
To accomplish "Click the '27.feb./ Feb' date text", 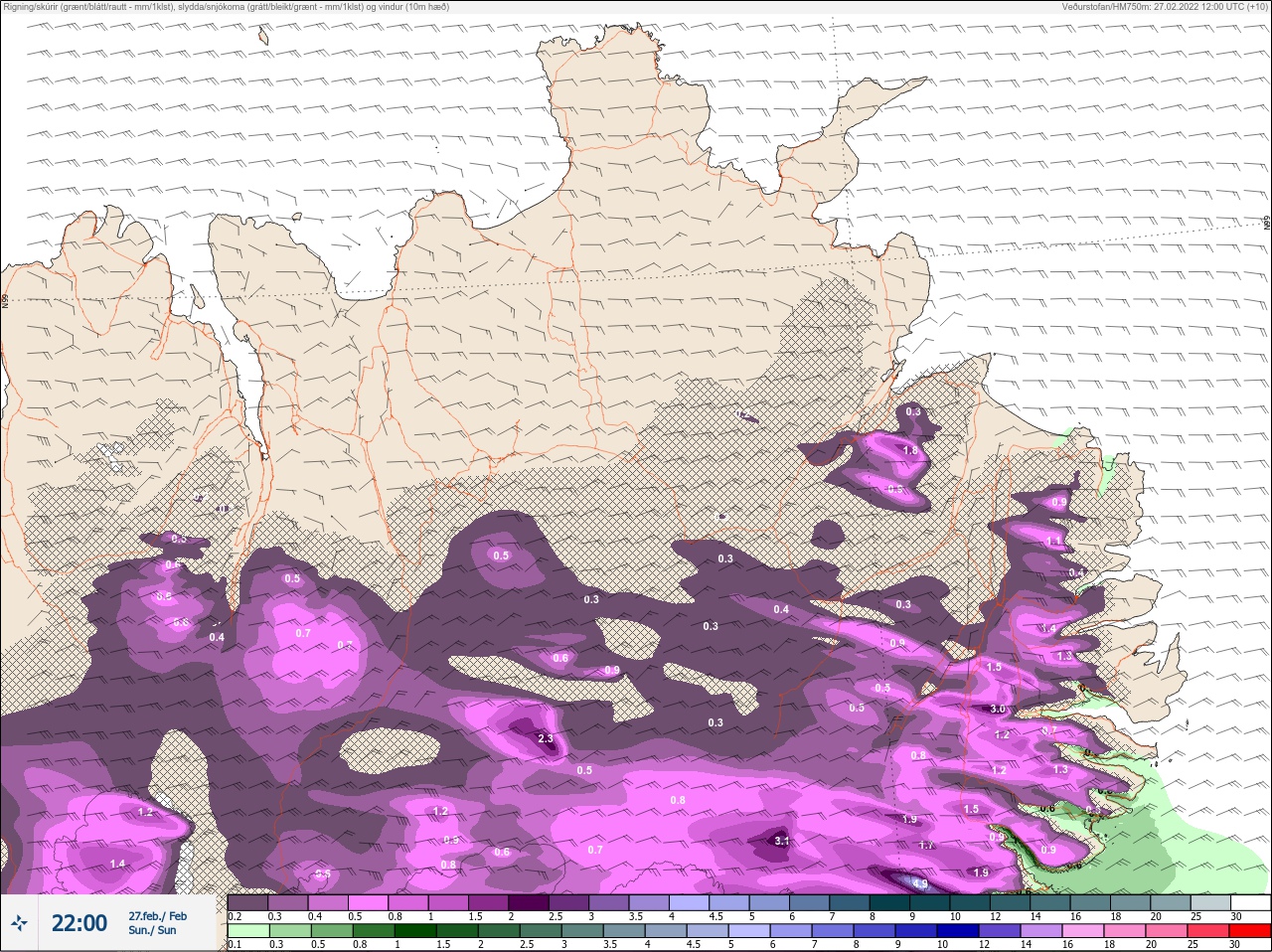I will click(x=157, y=915).
